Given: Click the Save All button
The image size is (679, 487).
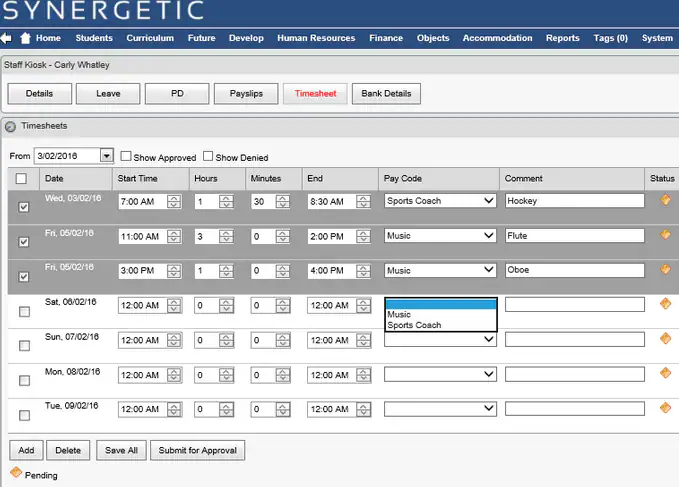Looking at the screenshot, I should coord(122,450).
